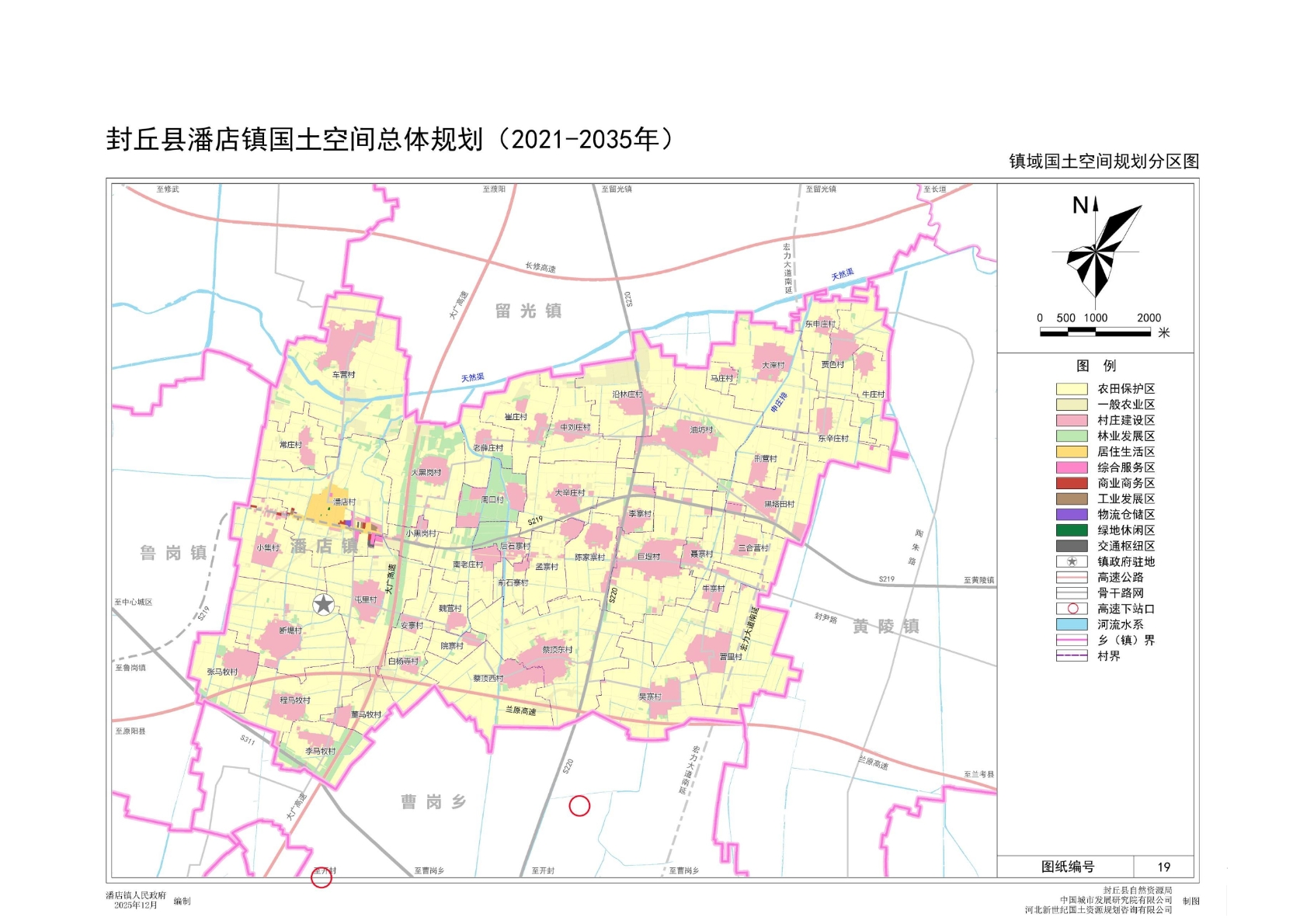Click the 镇域国土空间规划分区图 subtitle
The image size is (1307, 924).
(x=1104, y=162)
